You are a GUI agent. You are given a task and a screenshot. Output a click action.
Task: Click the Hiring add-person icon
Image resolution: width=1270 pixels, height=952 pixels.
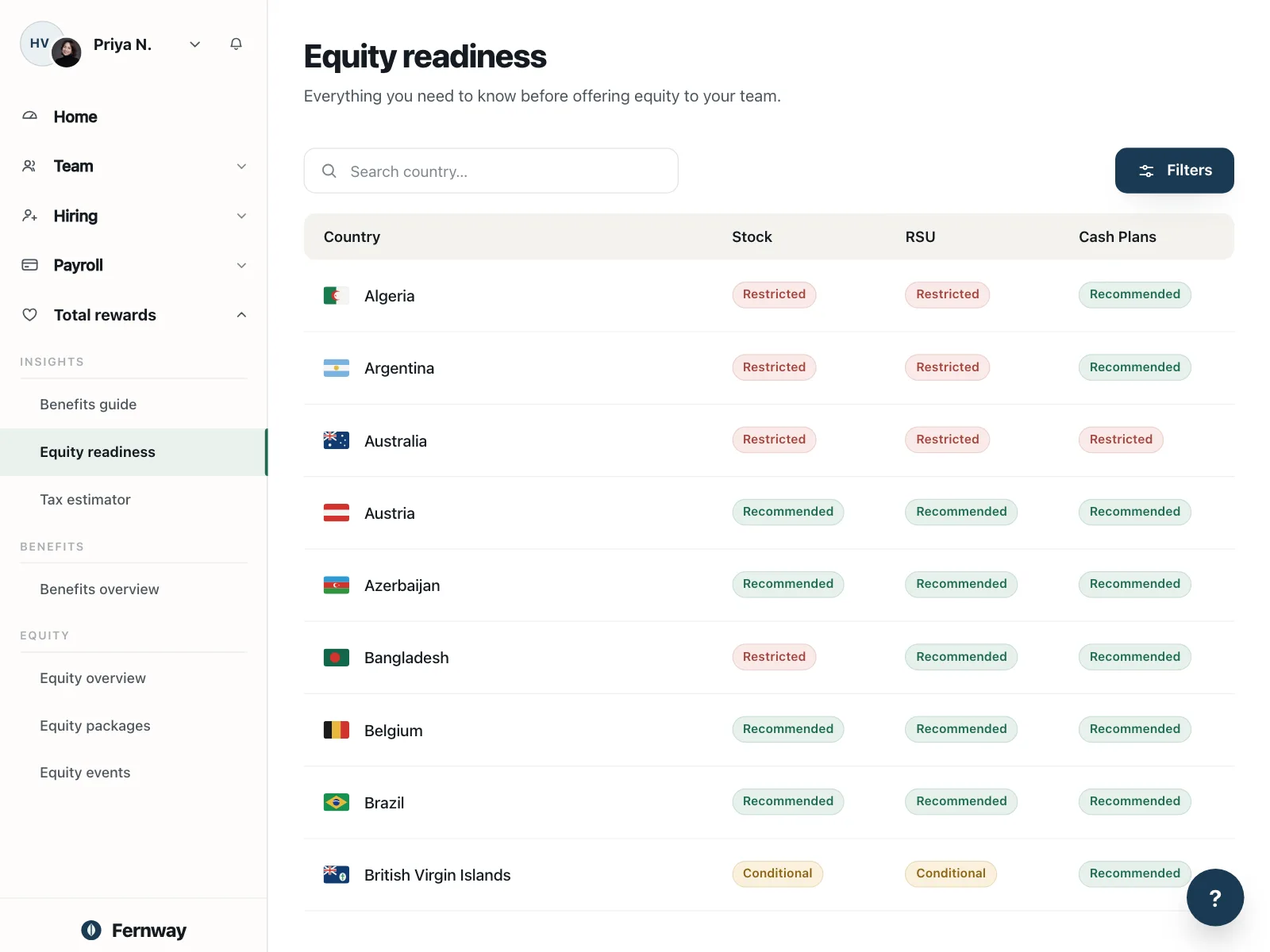(x=29, y=216)
